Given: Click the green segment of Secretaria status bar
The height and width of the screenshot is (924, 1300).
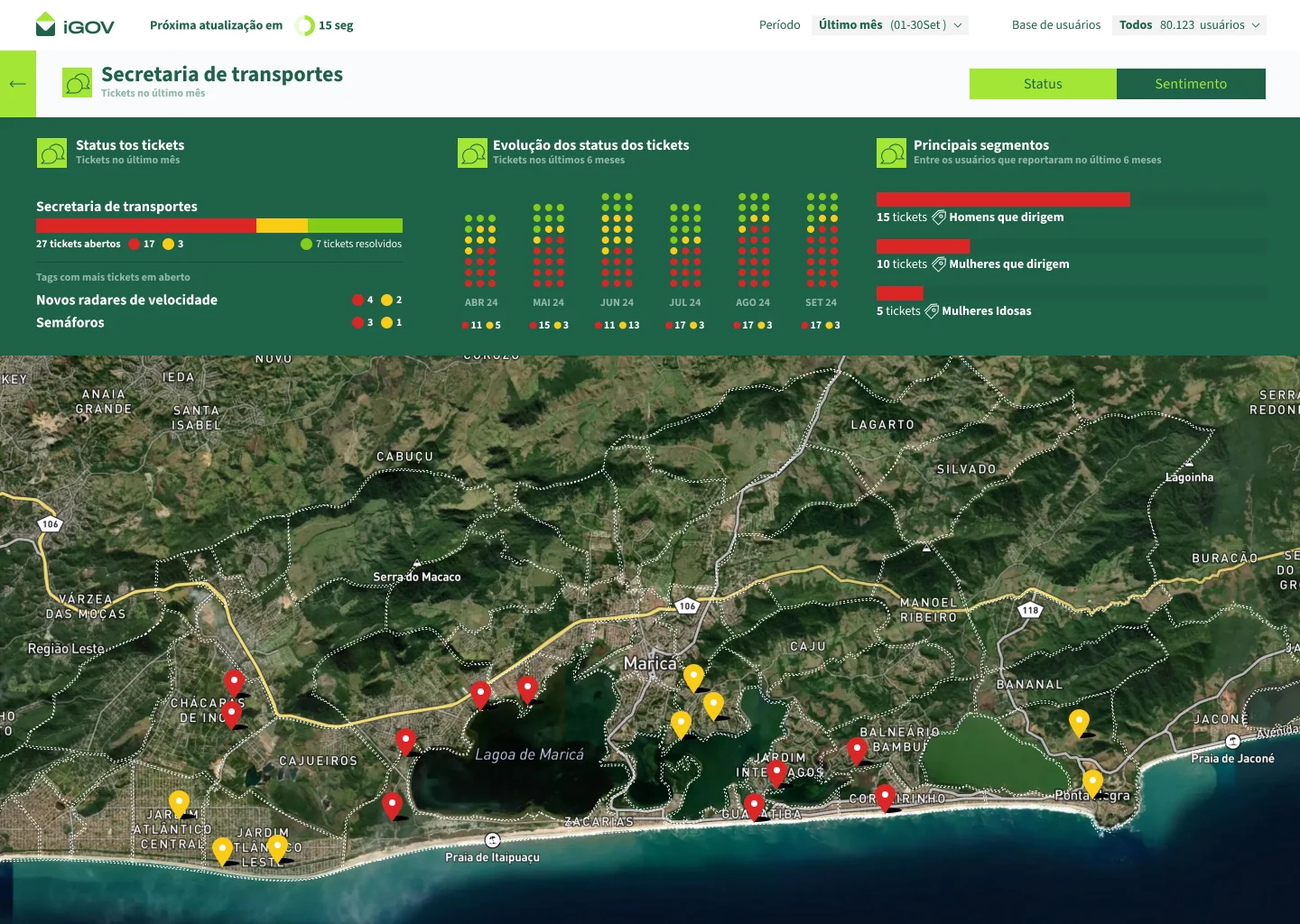Looking at the screenshot, I should pos(355,226).
